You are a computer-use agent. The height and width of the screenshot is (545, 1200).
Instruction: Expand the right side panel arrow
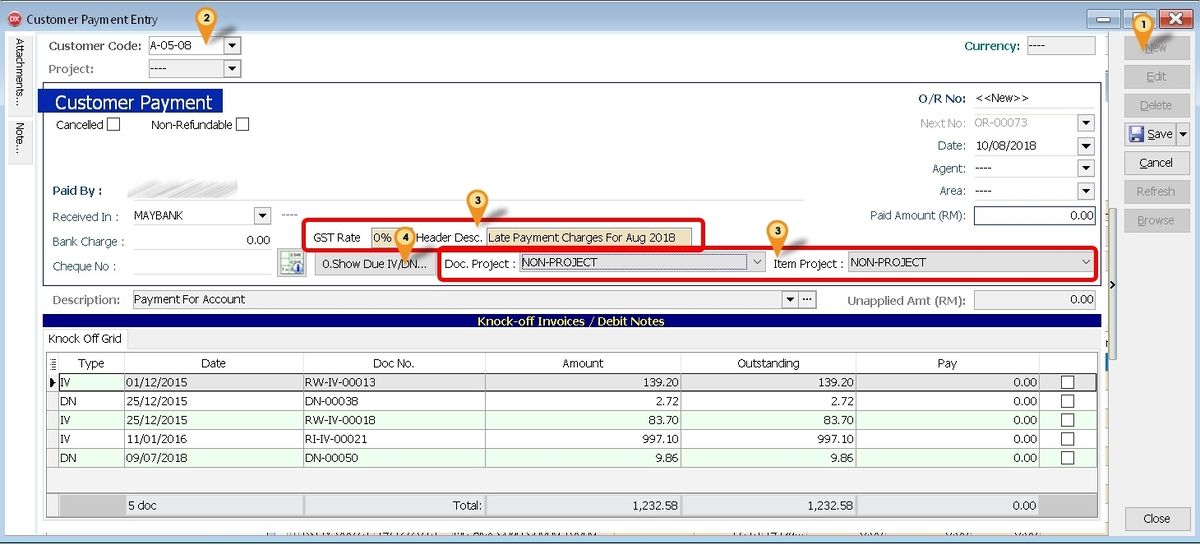(x=1112, y=286)
